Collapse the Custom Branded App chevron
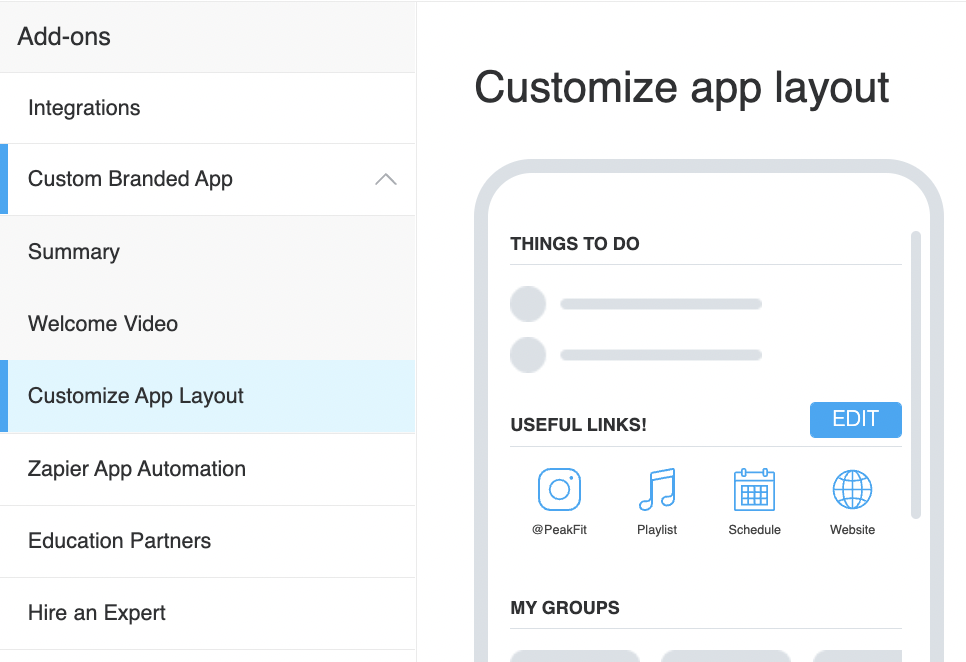Screen dimensions: 966x662 tap(386, 179)
